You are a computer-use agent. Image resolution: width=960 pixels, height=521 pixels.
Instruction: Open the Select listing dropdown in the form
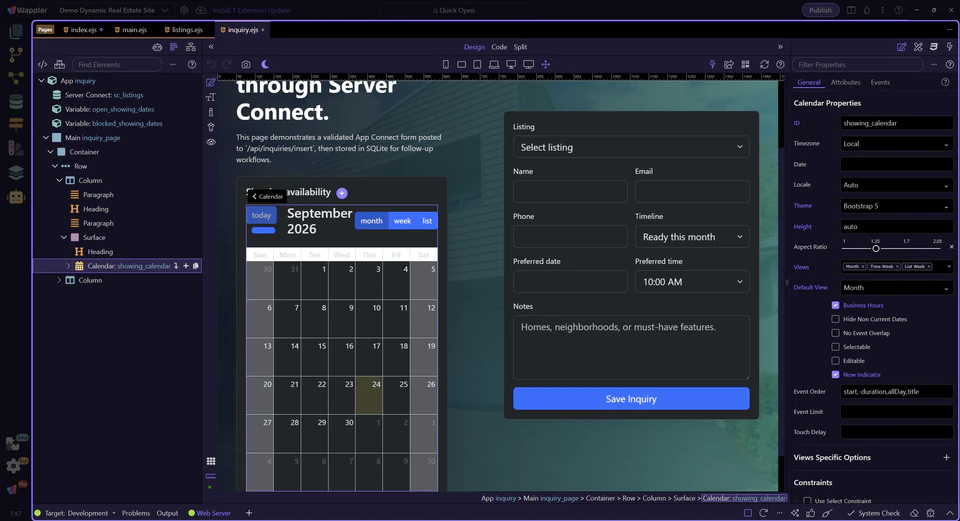pyautogui.click(x=631, y=147)
